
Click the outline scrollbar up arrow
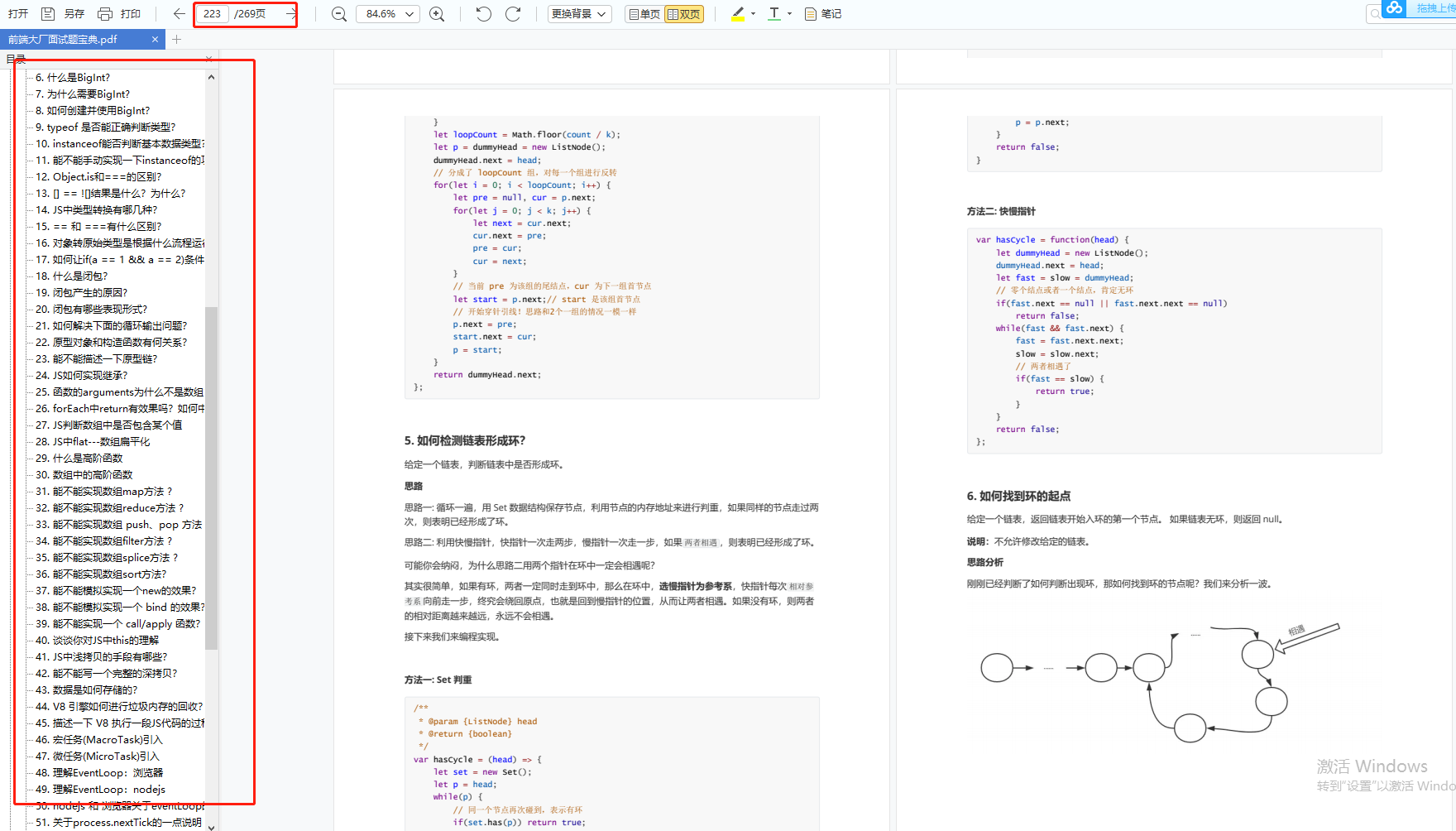click(211, 77)
